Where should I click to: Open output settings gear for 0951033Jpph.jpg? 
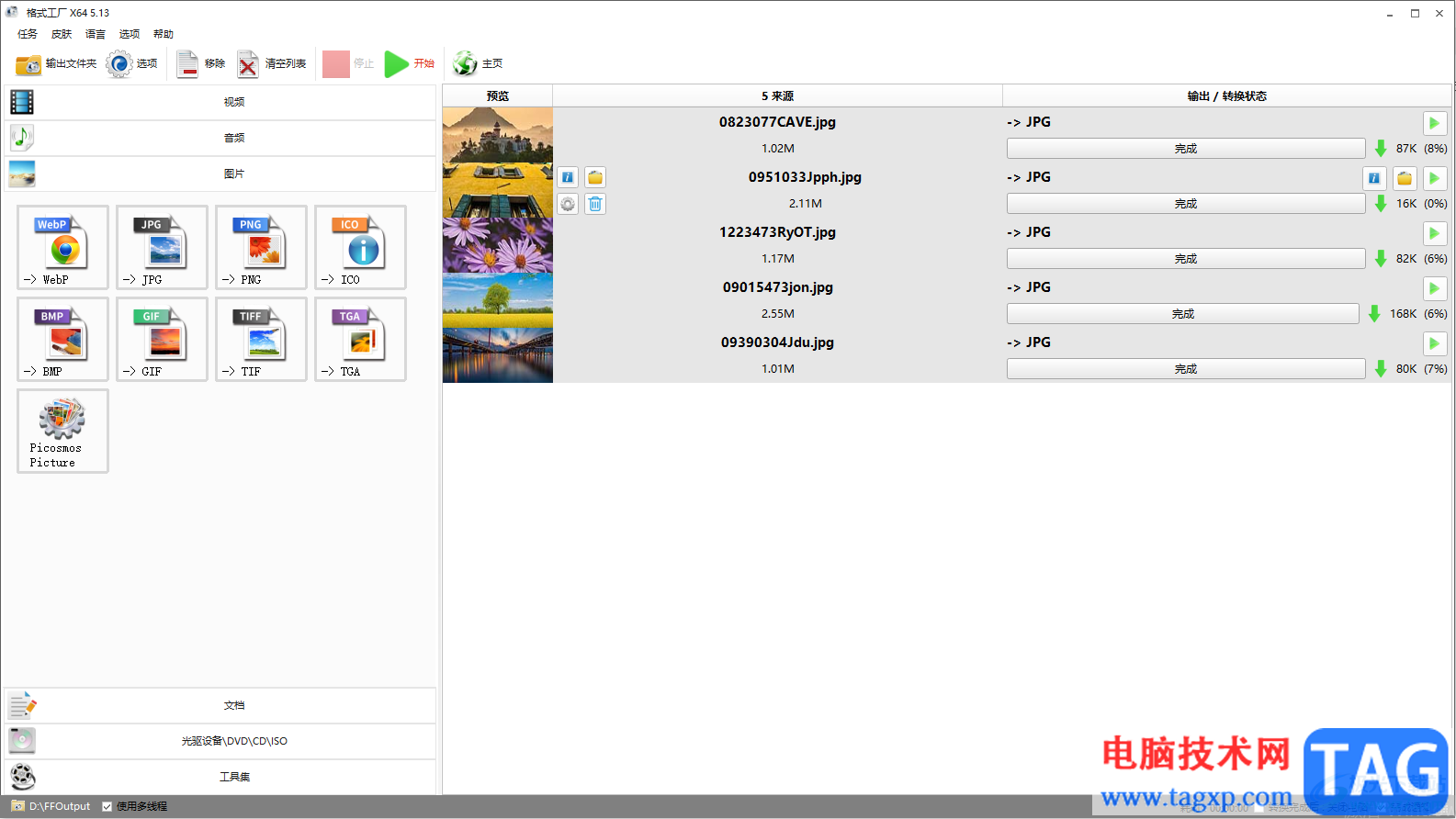pyautogui.click(x=568, y=204)
